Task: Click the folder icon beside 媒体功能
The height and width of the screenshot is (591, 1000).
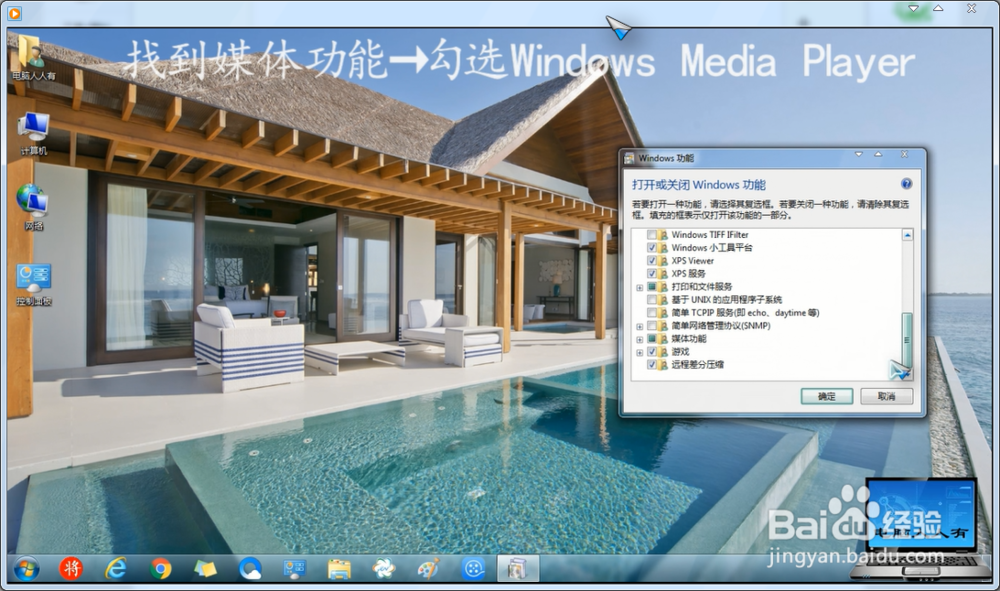Action: pyautogui.click(x=663, y=339)
